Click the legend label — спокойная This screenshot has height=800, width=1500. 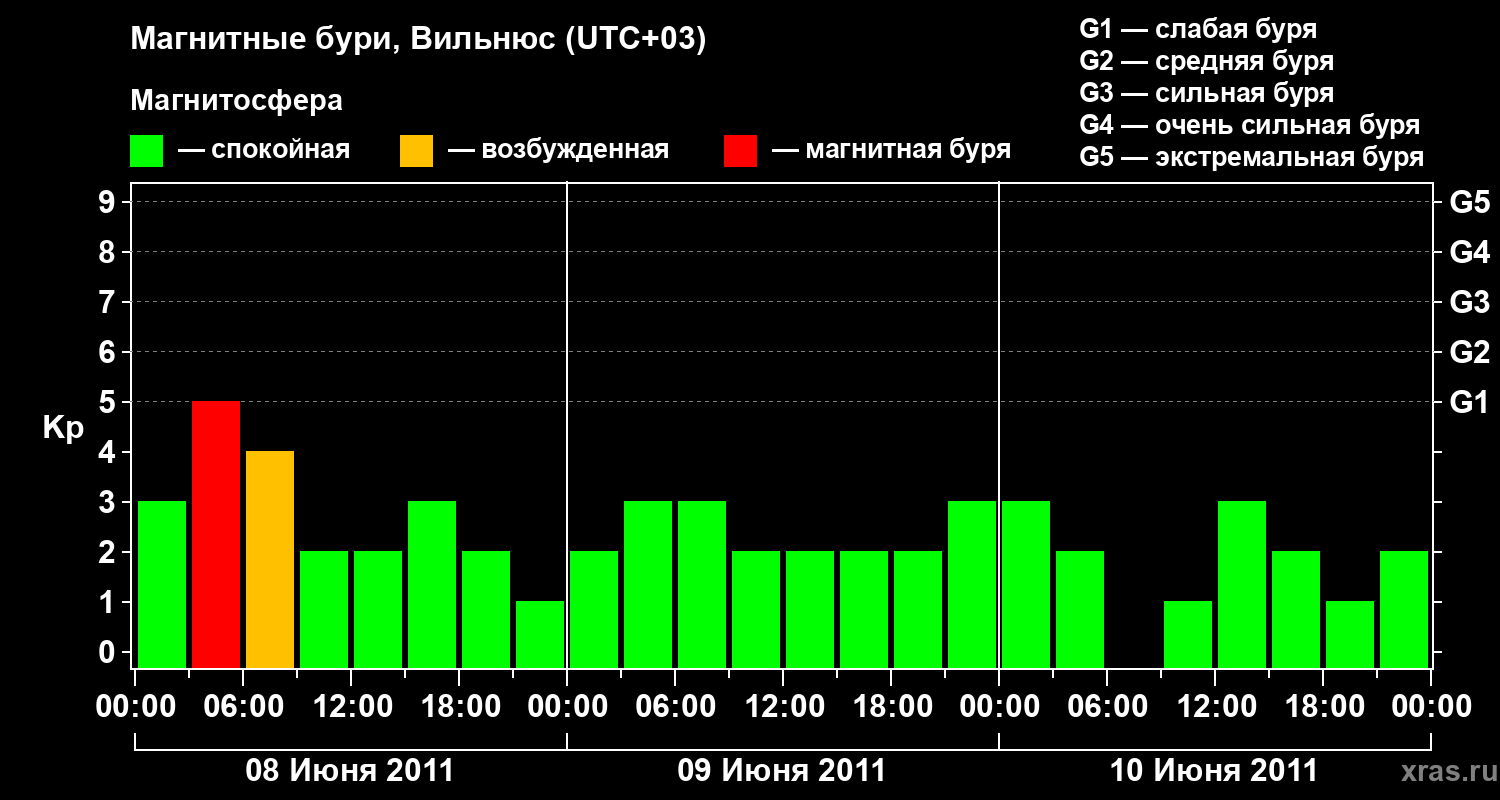pyautogui.click(x=264, y=150)
